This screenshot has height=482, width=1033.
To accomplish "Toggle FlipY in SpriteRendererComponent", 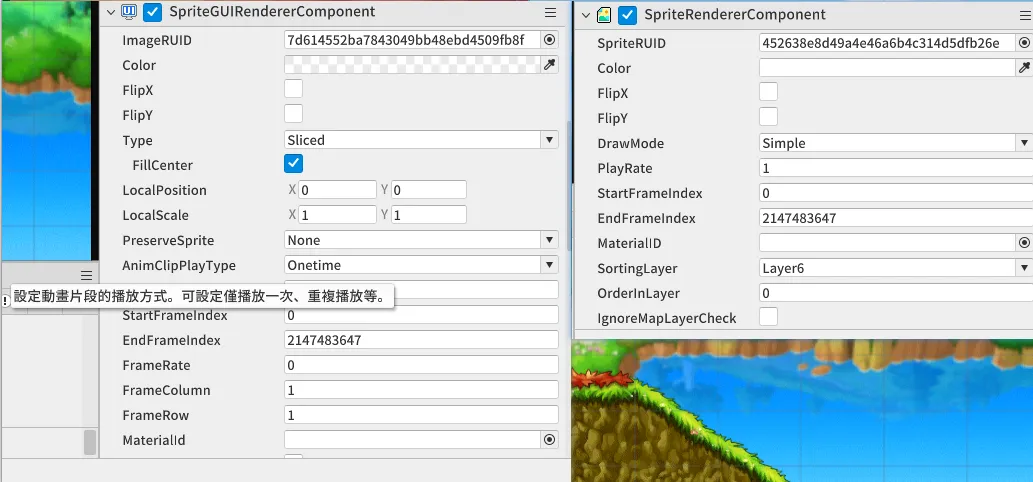I will click(x=768, y=117).
